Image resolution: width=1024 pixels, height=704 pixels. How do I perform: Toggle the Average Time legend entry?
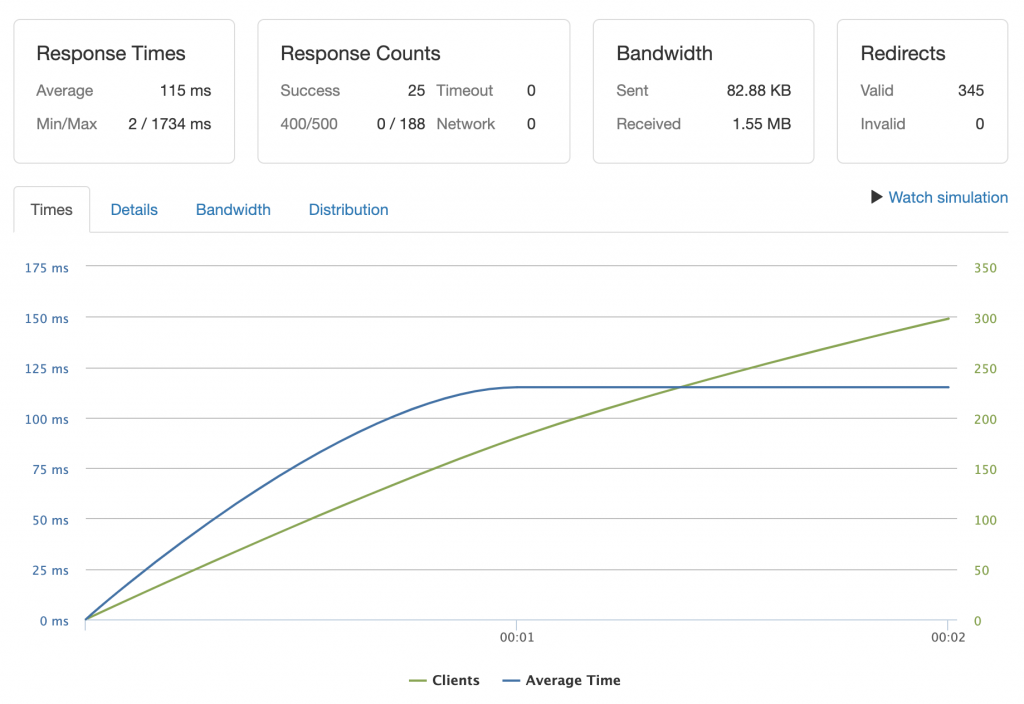click(x=561, y=680)
